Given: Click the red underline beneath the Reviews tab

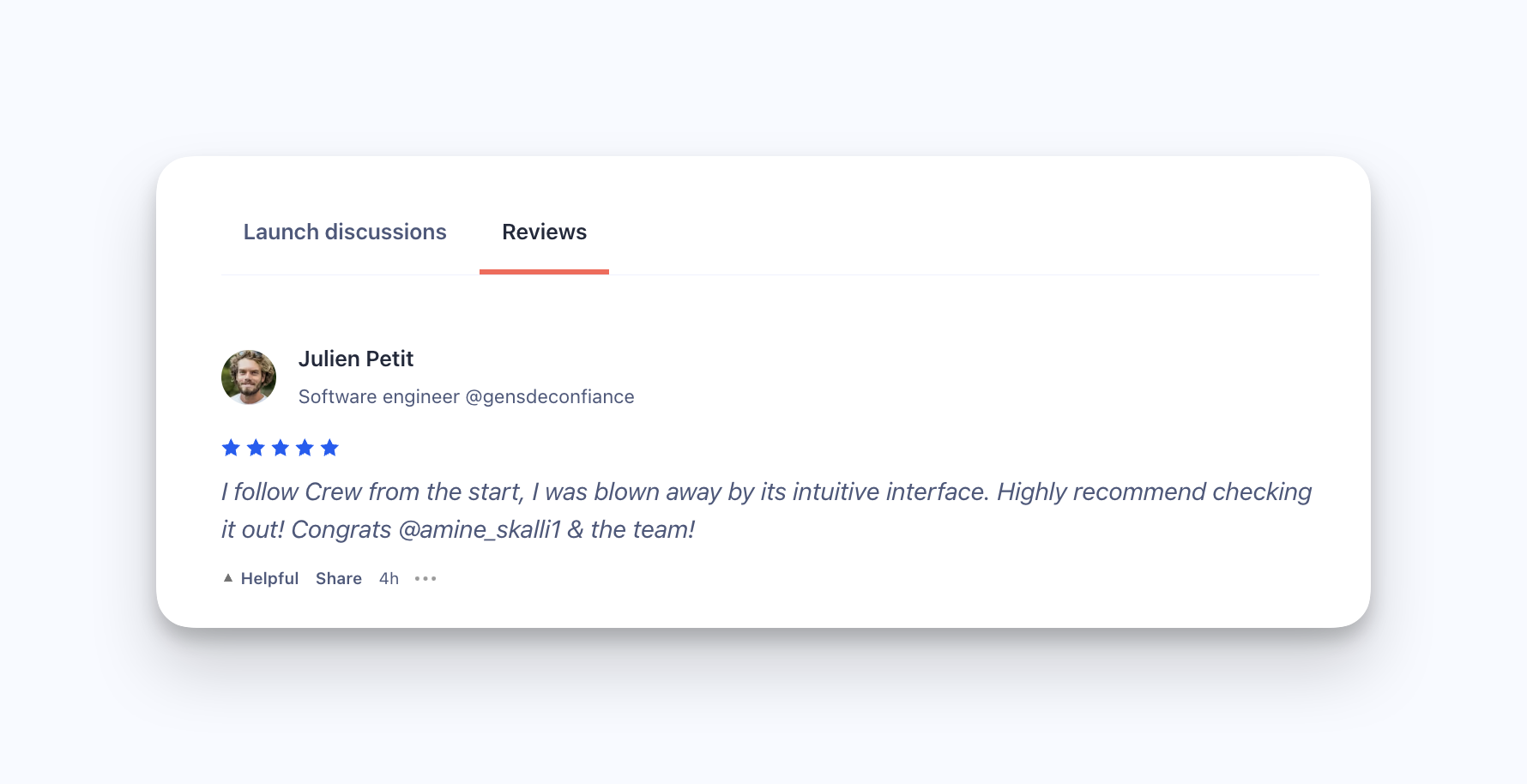Looking at the screenshot, I should click(544, 273).
